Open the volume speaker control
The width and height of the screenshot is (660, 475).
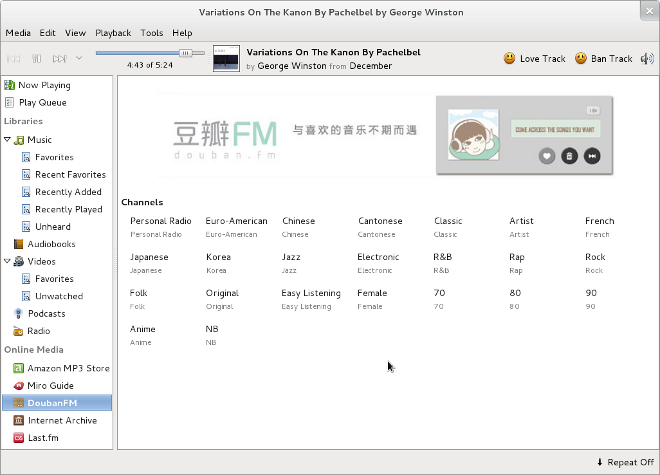pos(647,59)
